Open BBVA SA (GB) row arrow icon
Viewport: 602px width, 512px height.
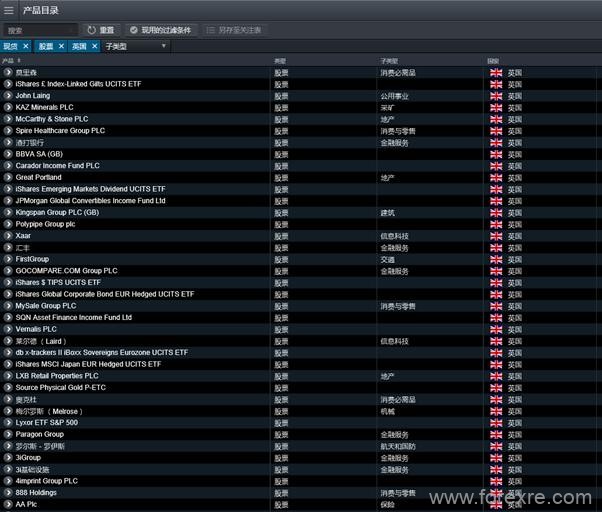coord(8,154)
